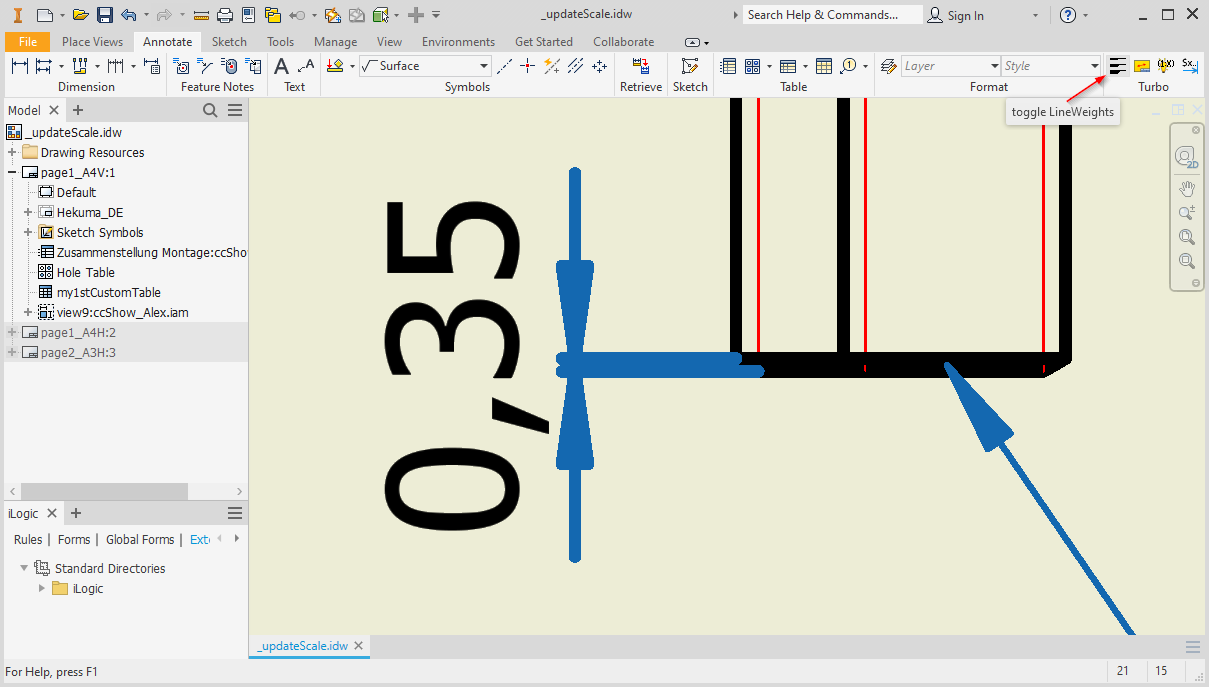Collapse the page1_A4V:1 sheet node

coord(12,173)
